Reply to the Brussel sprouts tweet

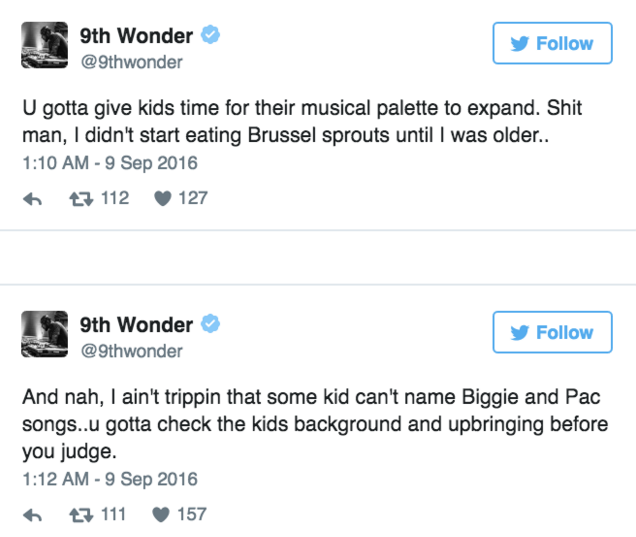coord(32,199)
